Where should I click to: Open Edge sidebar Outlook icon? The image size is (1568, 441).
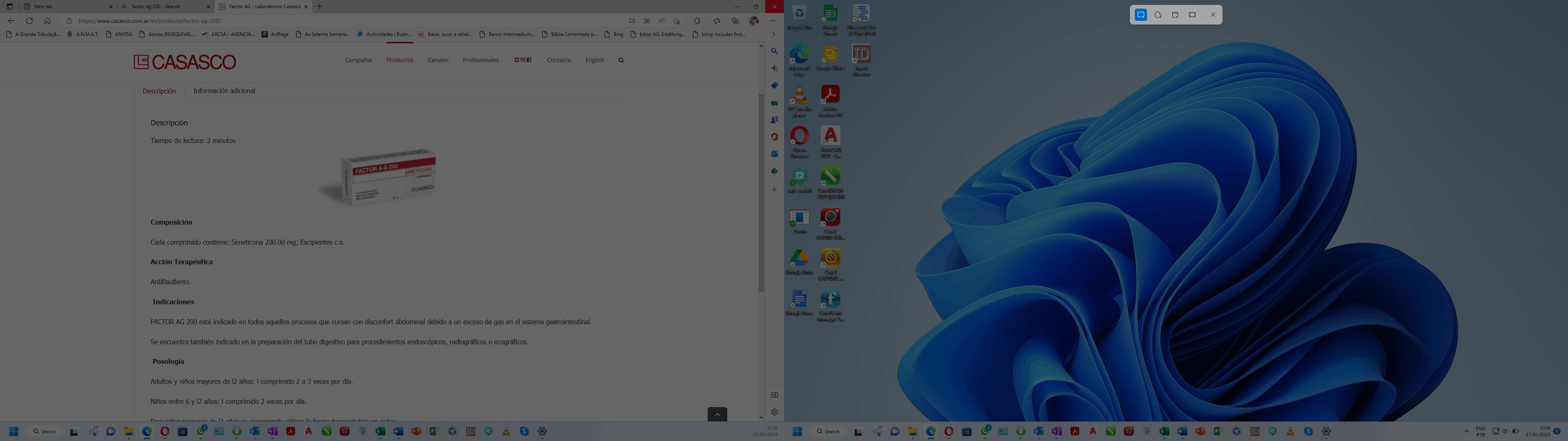(774, 154)
